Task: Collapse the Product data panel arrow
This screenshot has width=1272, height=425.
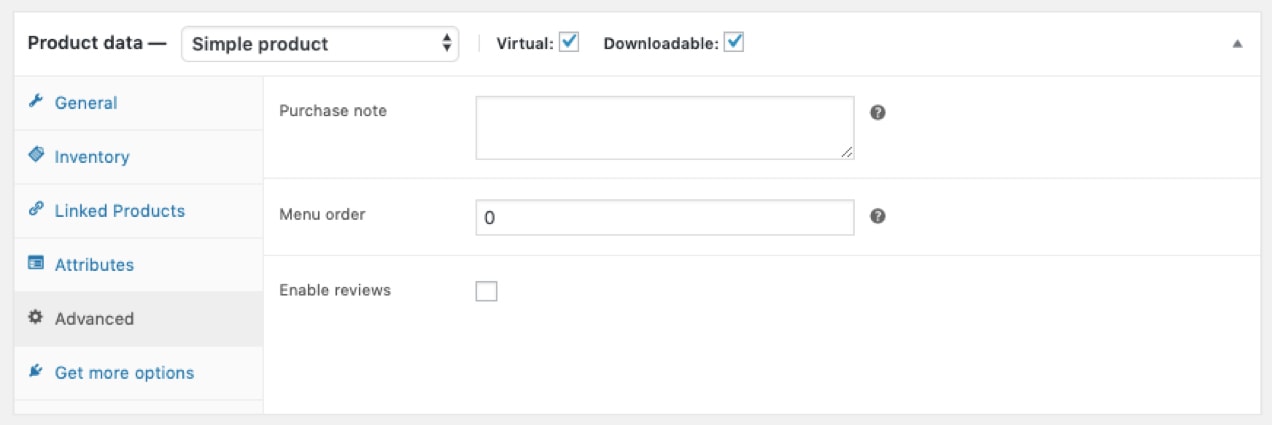Action: (x=1237, y=44)
